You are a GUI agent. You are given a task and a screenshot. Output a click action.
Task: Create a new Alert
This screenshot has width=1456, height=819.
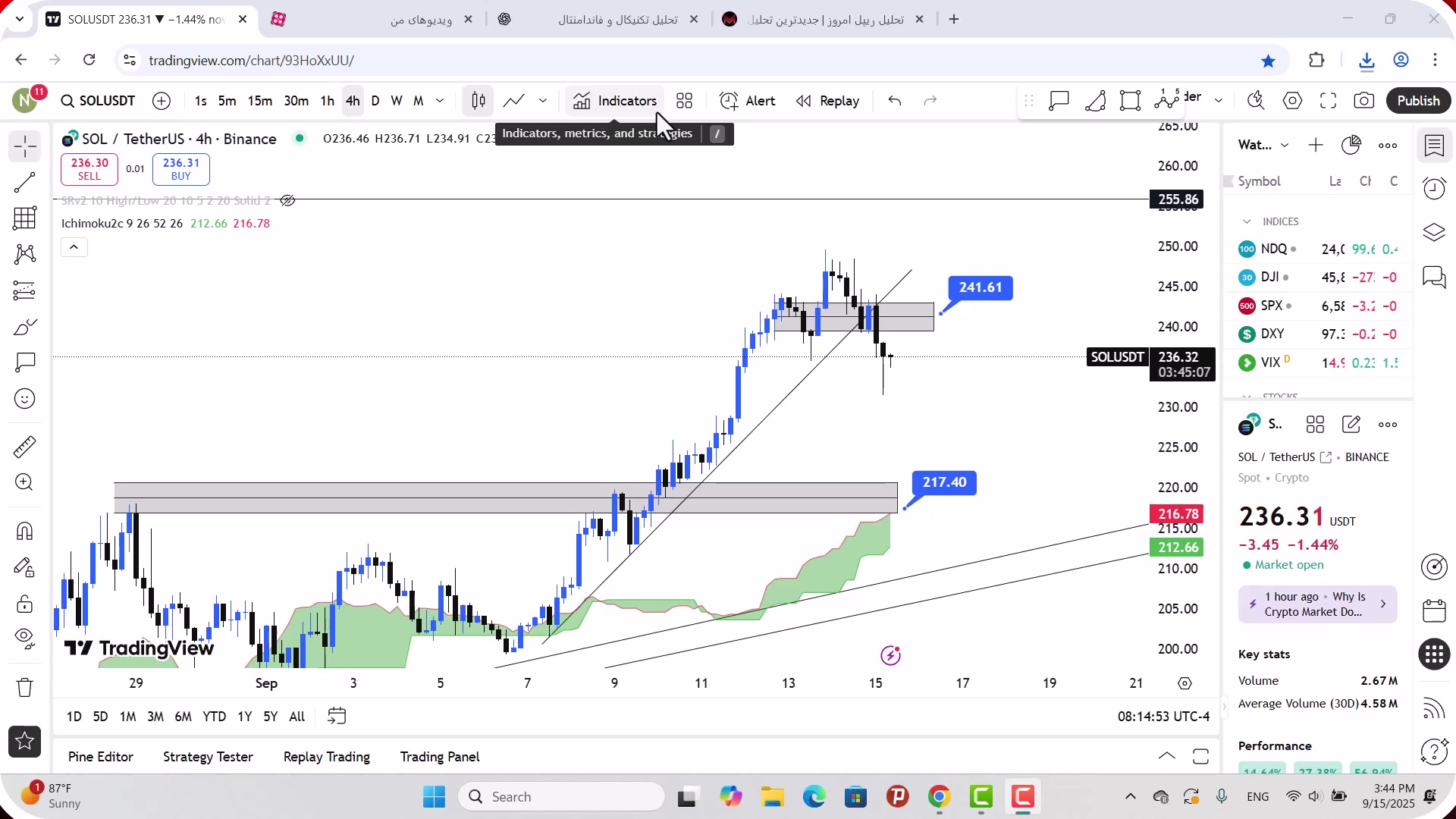[x=748, y=101]
